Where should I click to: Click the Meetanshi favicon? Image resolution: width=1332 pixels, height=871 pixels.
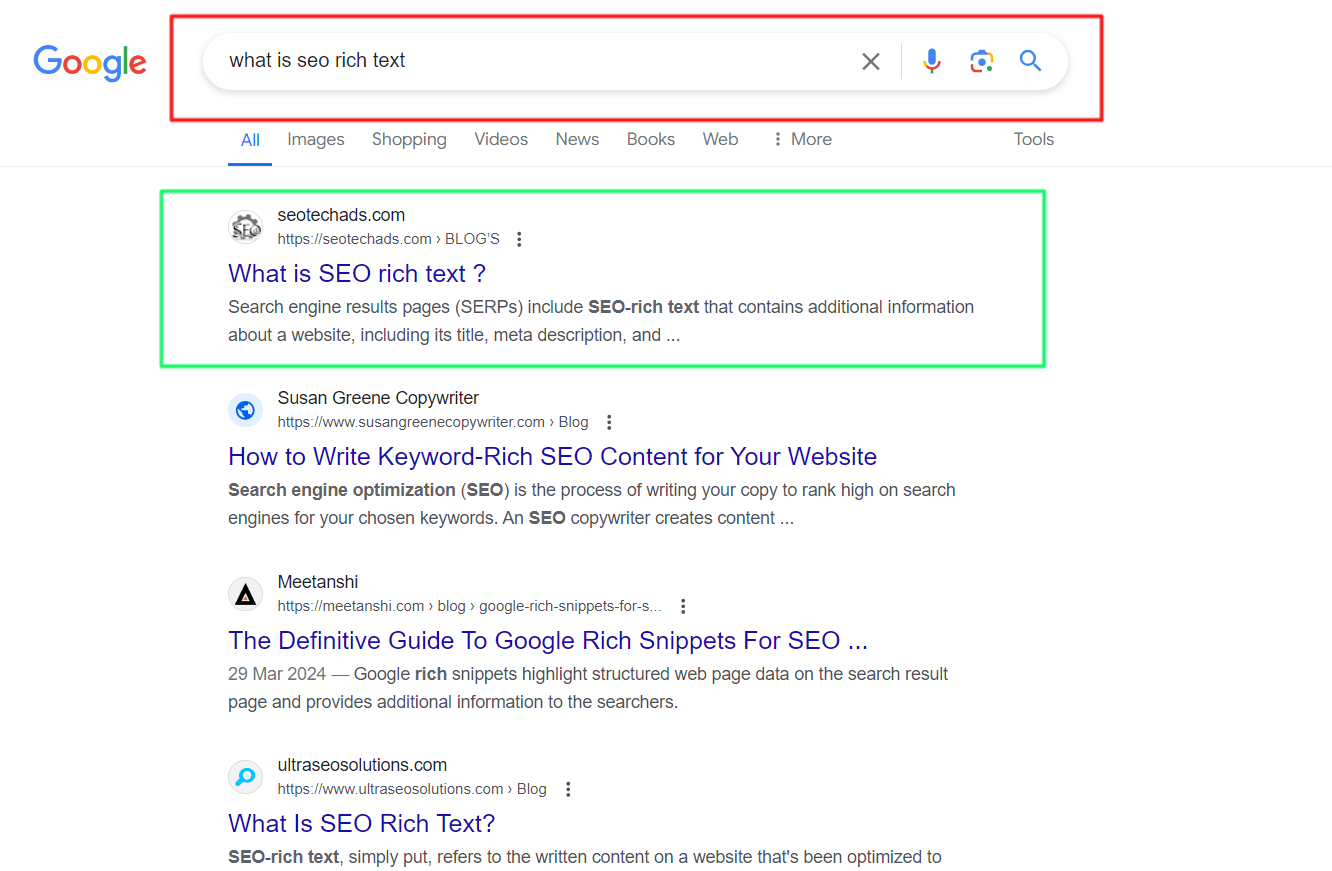click(245, 594)
